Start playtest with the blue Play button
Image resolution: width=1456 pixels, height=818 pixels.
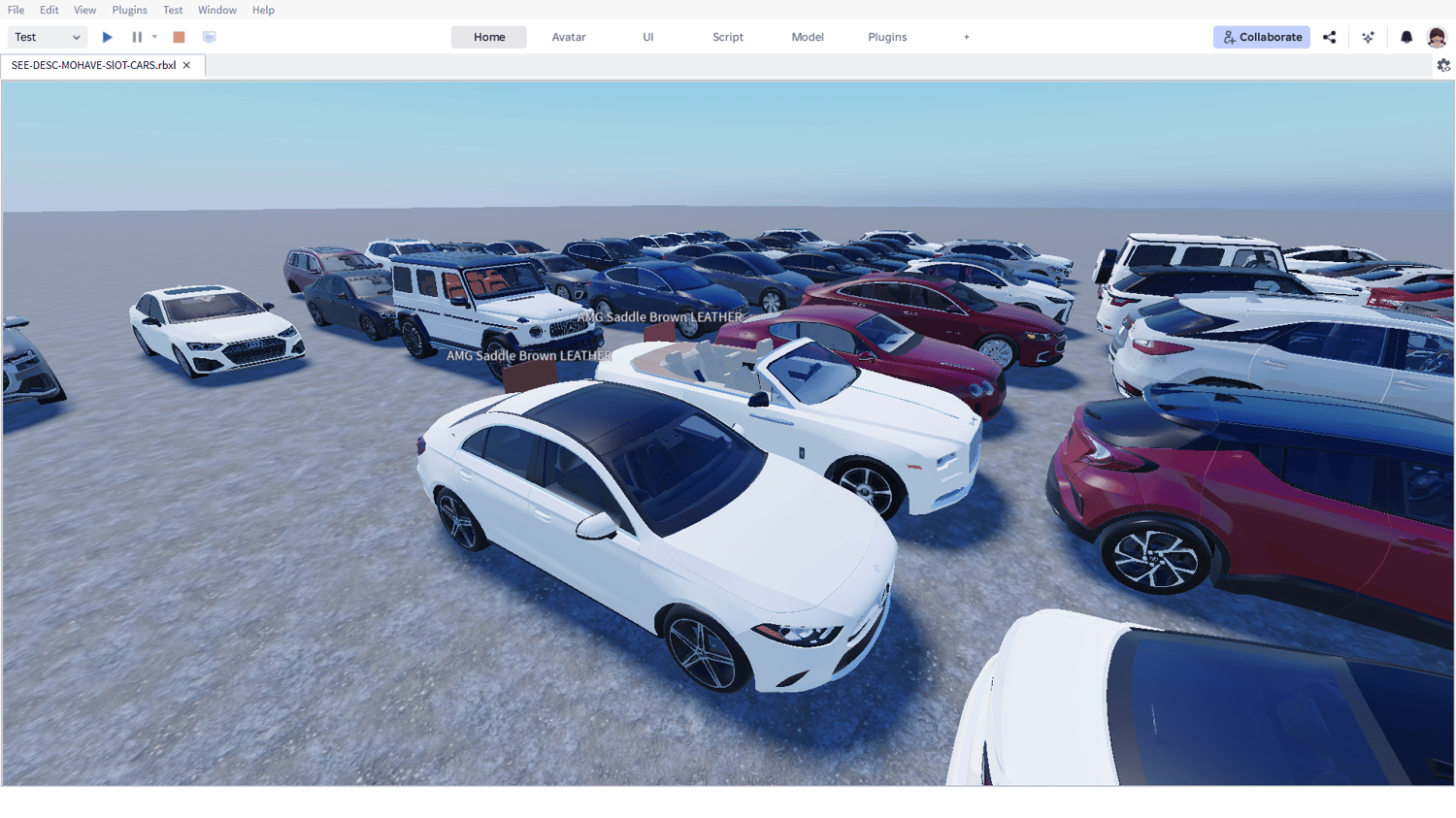click(108, 37)
